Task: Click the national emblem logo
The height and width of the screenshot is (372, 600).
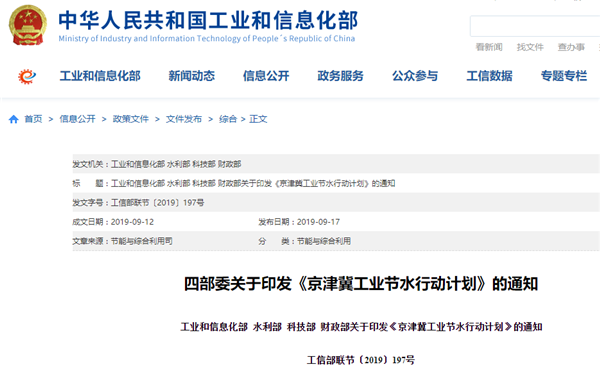Action: [28, 26]
